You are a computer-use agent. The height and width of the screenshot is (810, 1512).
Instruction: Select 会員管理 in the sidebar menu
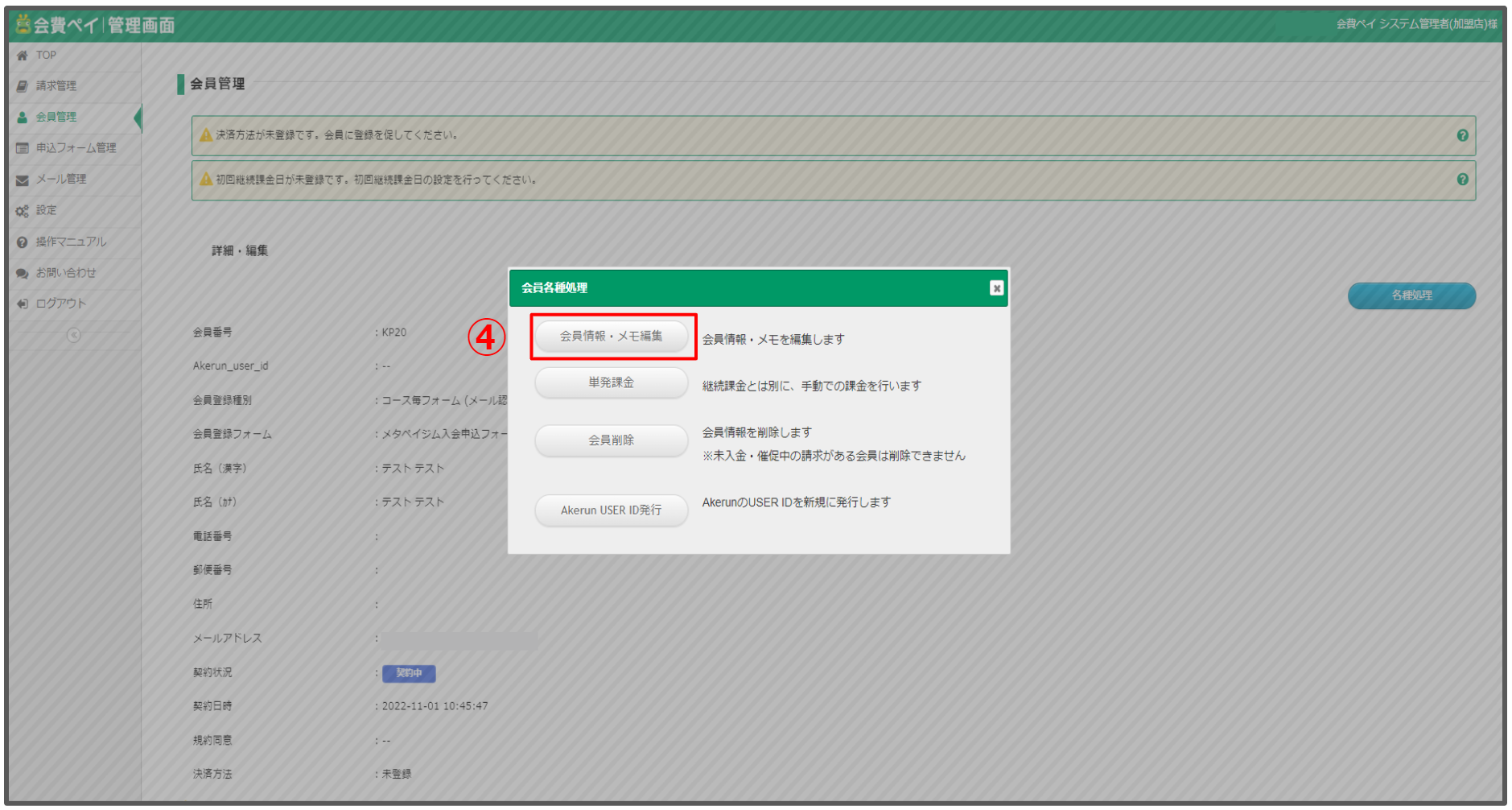(56, 118)
